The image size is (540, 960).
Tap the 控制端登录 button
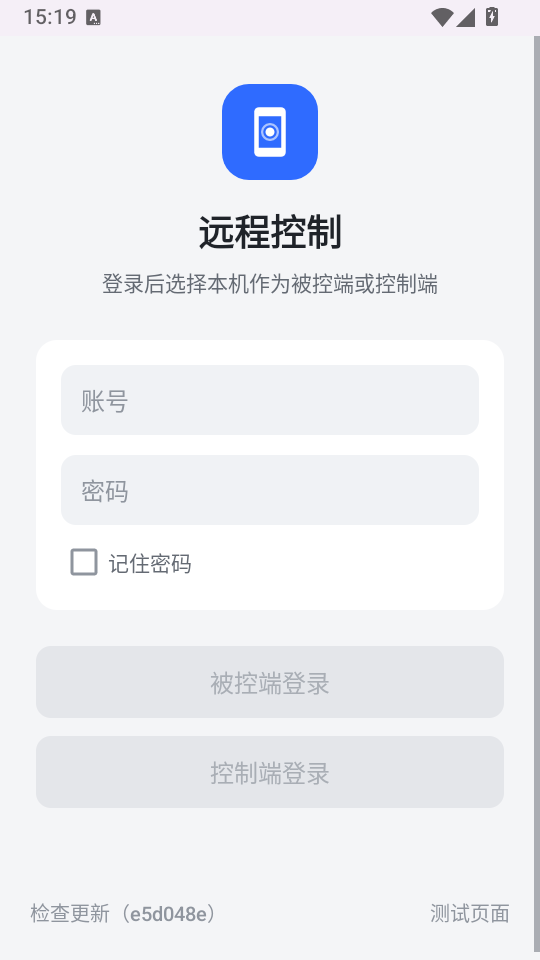[x=269, y=772]
